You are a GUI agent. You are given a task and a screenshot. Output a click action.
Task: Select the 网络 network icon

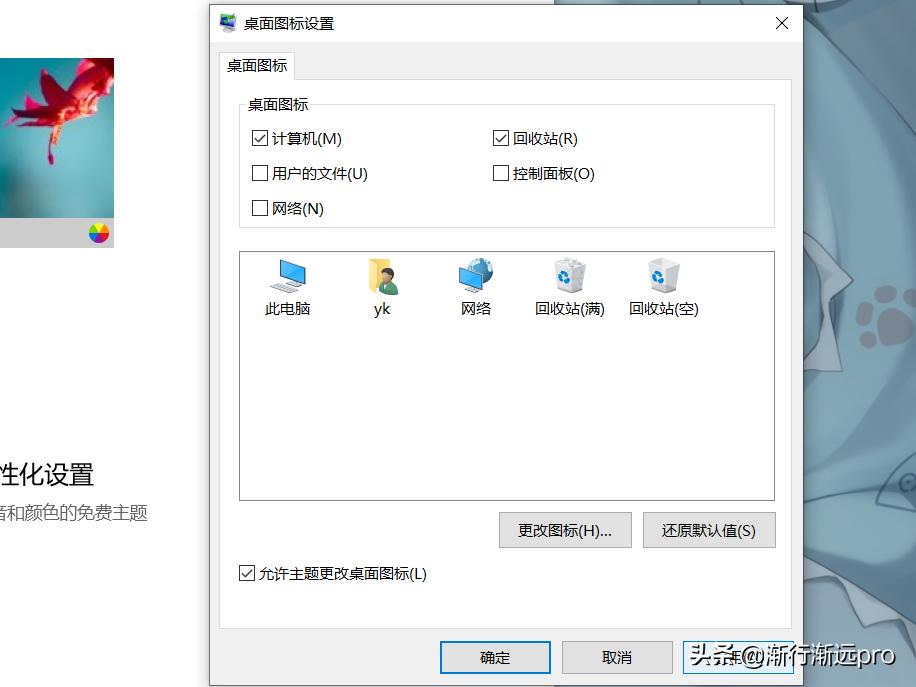pyautogui.click(x=476, y=275)
